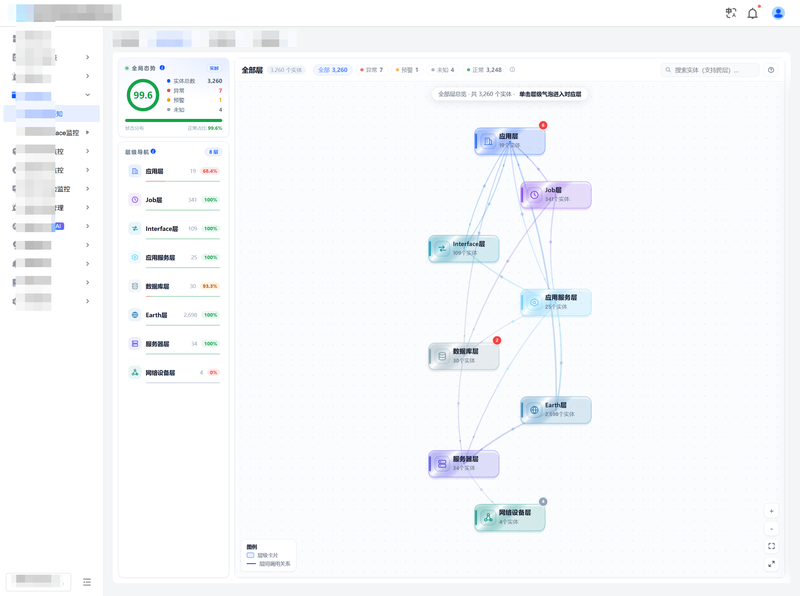Open 数据库层 node in topology
800x596 pixels.
pyautogui.click(x=464, y=356)
